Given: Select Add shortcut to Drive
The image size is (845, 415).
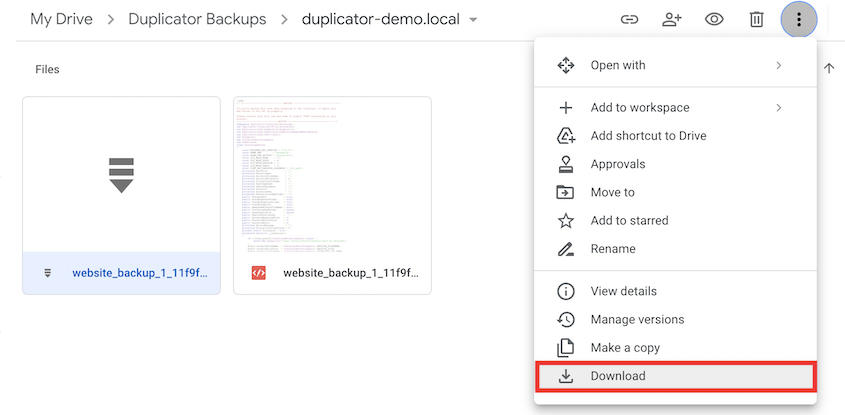Looking at the screenshot, I should tap(675, 136).
